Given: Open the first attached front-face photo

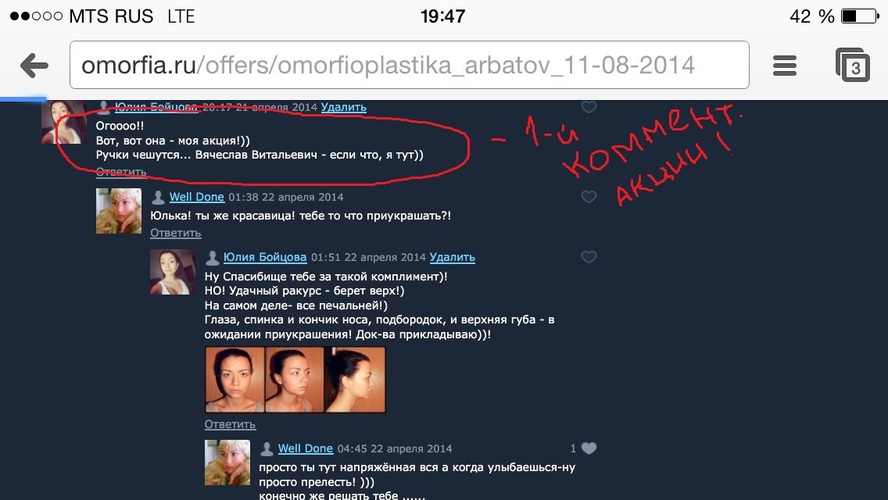Looking at the screenshot, I should 234,379.
